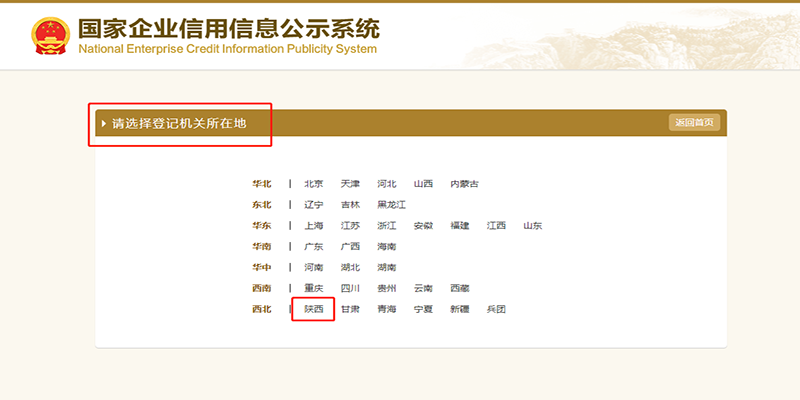Viewport: 800px width, 400px height.
Task: Select 辽宁 province
Action: 314,205
